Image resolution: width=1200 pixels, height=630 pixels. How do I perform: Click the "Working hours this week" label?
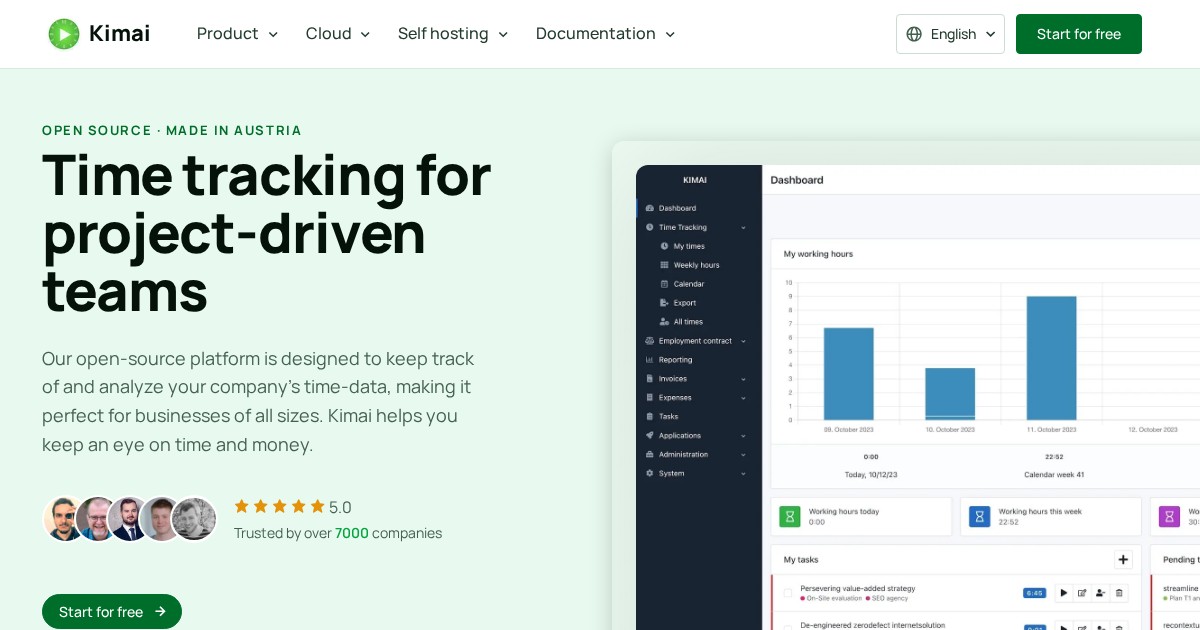click(1040, 511)
